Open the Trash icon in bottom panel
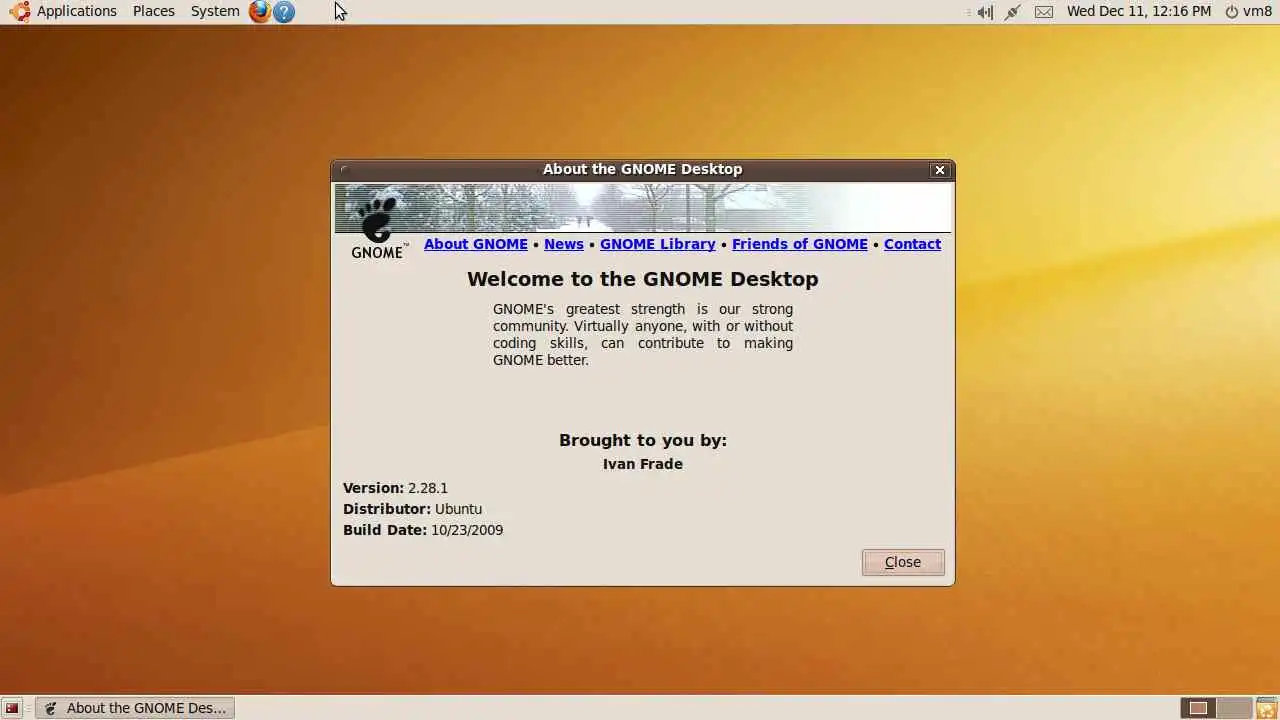1280x720 pixels. [x=1266, y=708]
